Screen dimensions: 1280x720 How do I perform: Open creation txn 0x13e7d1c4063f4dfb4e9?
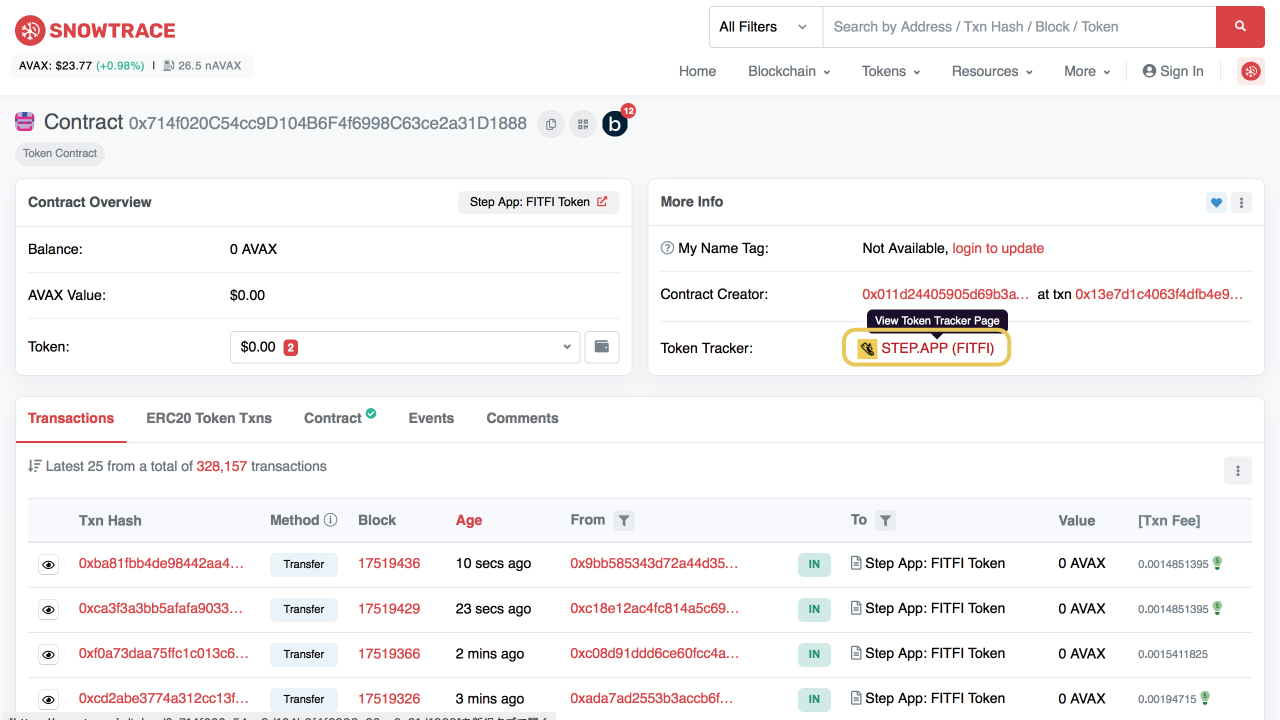(x=1159, y=294)
